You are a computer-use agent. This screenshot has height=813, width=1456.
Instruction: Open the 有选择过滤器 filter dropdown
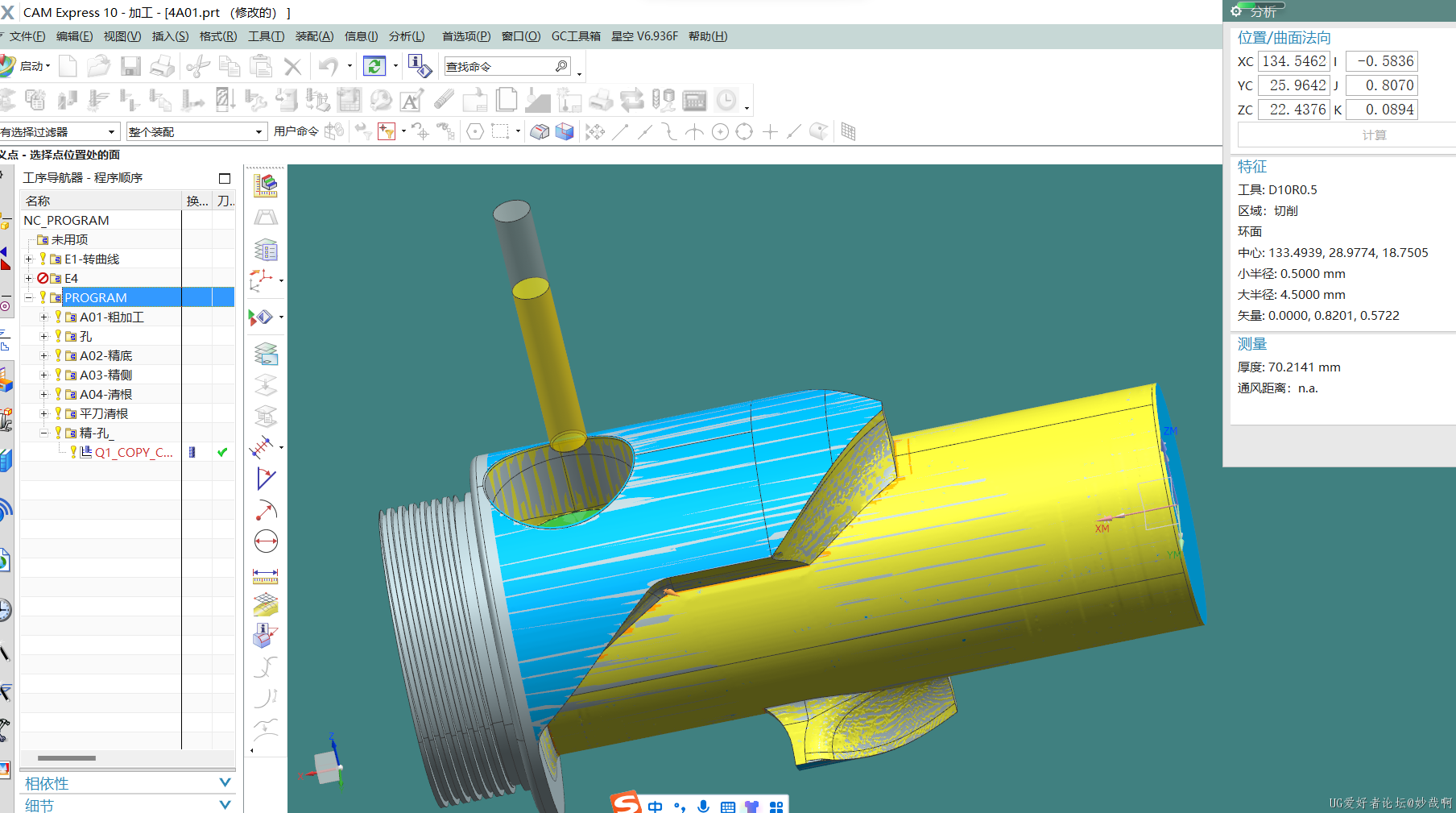pos(111,131)
